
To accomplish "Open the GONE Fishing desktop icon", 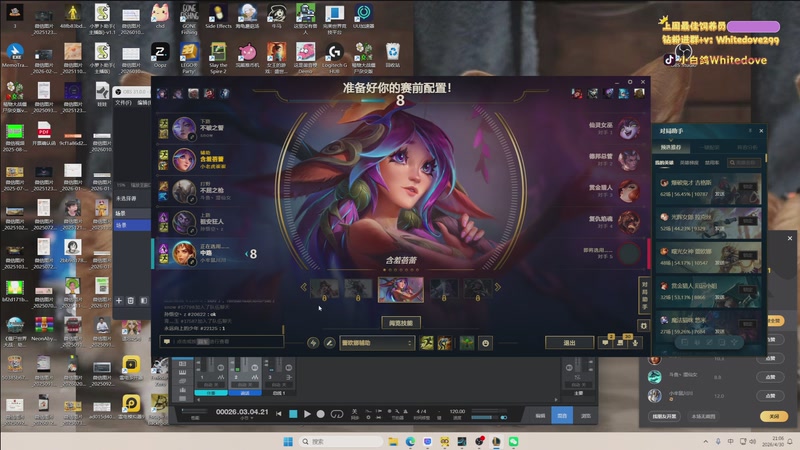I will 189,19.
